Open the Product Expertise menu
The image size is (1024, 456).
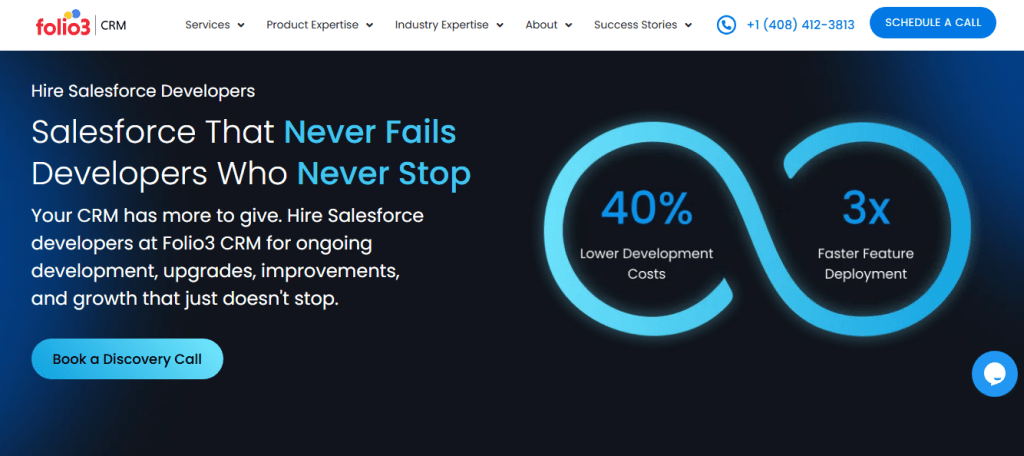[x=312, y=25]
